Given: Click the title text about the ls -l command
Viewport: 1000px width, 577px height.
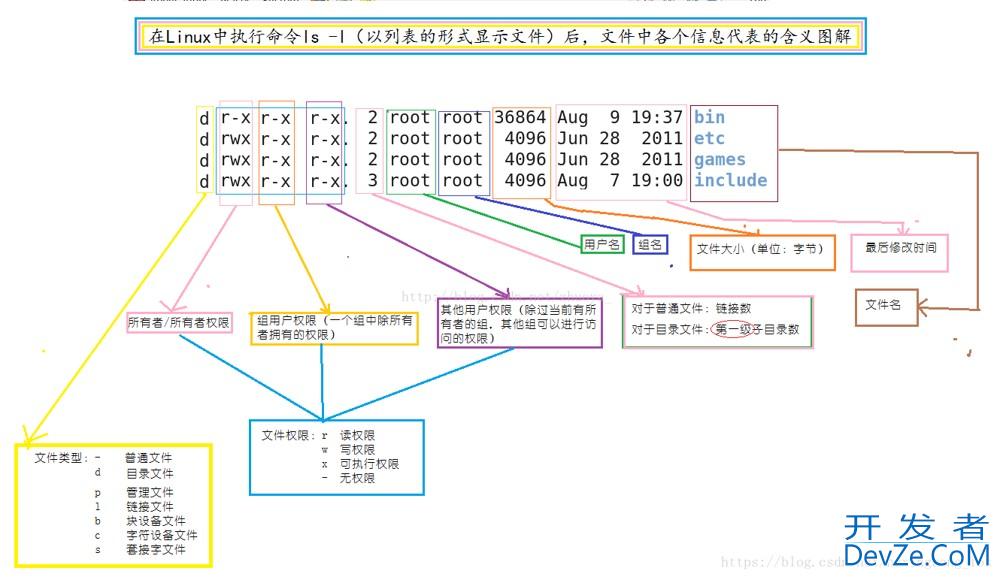Looking at the screenshot, I should (x=501, y=36).
